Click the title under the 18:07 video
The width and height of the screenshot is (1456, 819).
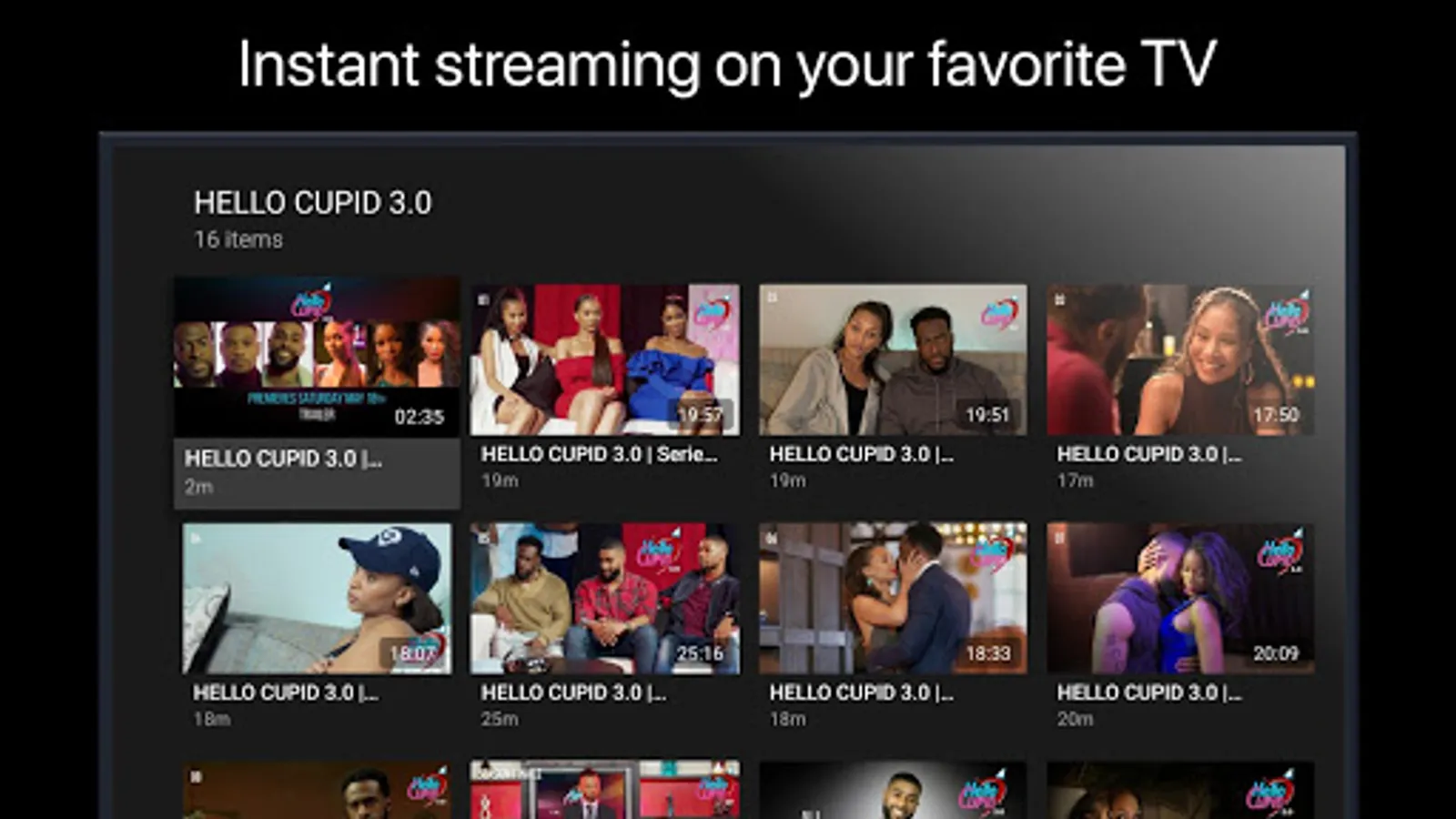pyautogui.click(x=285, y=693)
